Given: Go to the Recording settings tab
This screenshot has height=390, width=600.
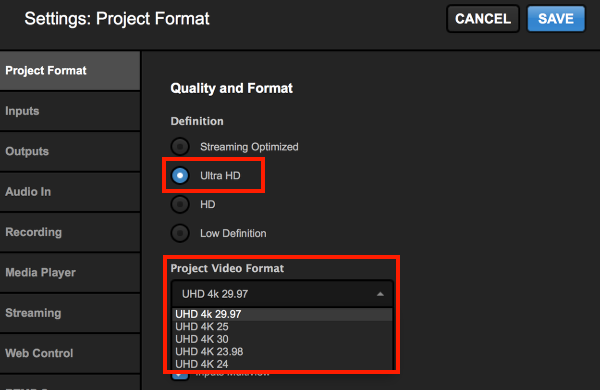Looking at the screenshot, I should point(70,232).
